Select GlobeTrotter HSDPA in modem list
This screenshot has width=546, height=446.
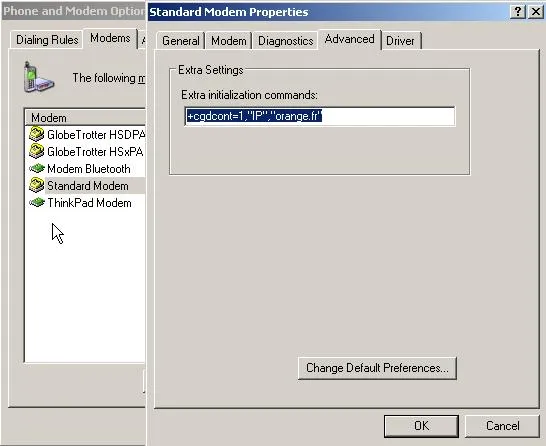point(96,134)
